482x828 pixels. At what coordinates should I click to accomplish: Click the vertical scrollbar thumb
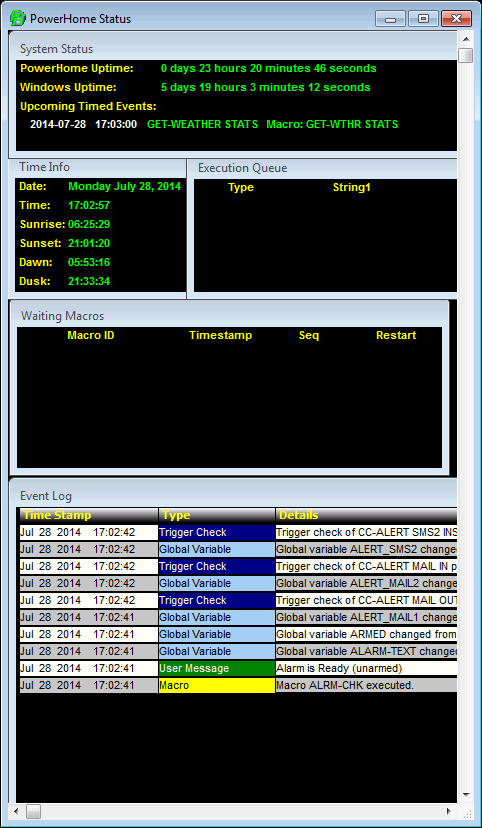(x=466, y=55)
